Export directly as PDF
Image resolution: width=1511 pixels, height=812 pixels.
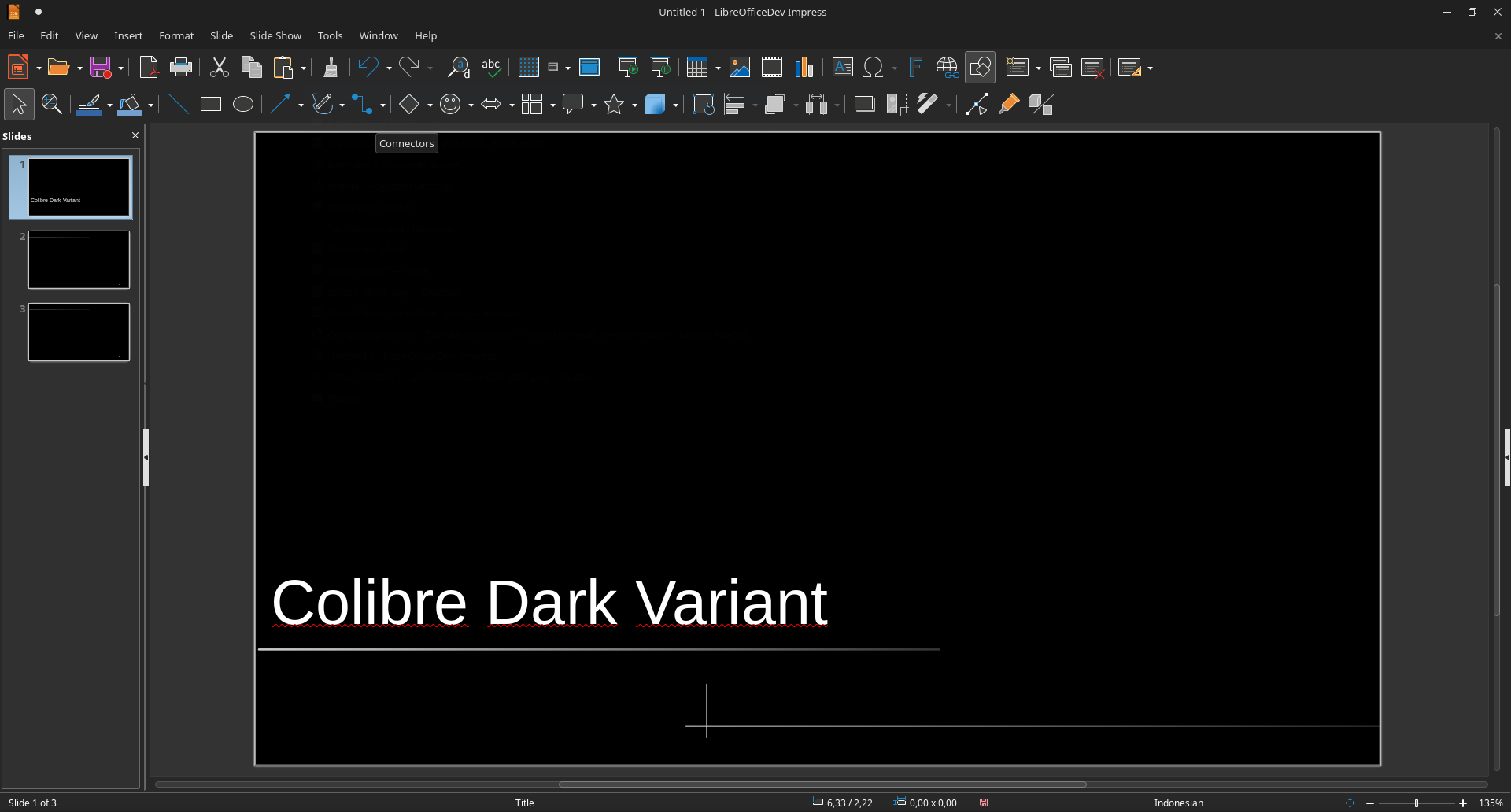(149, 68)
